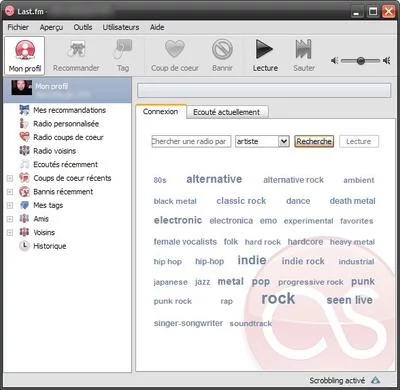The width and height of the screenshot is (400, 390).
Task: Open the Aperçu menu
Action: (51, 27)
